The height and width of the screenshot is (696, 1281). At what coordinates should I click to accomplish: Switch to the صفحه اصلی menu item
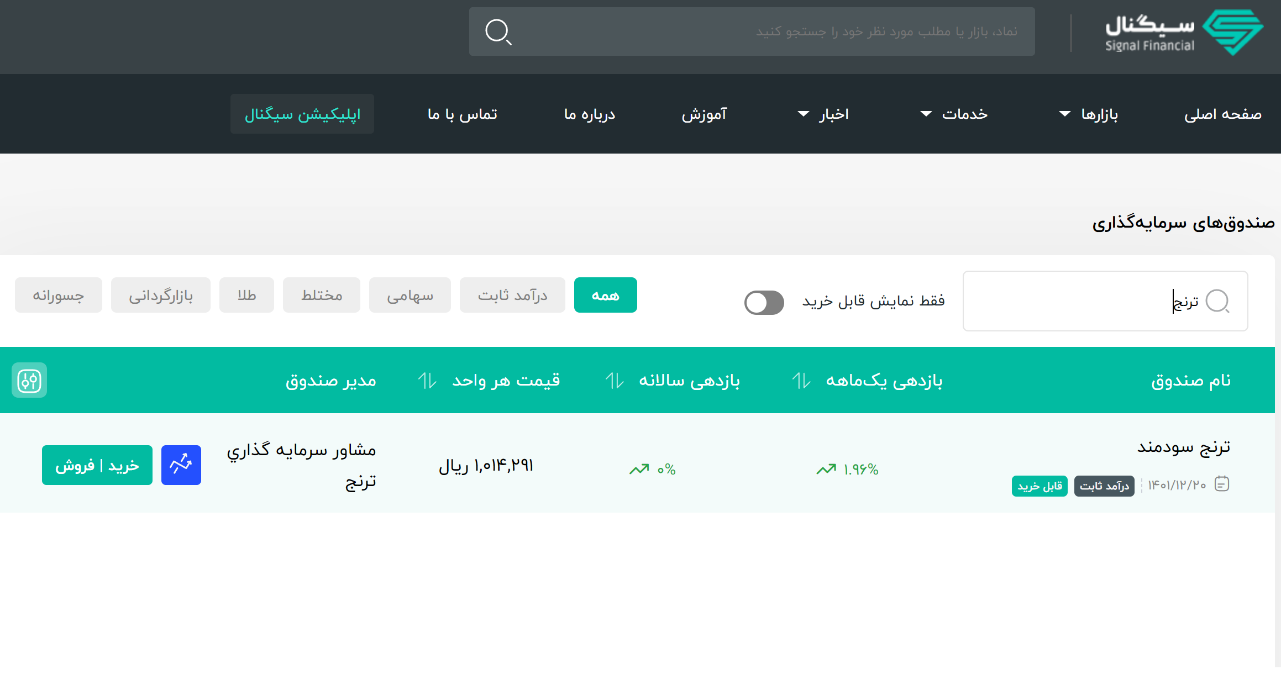[1221, 113]
